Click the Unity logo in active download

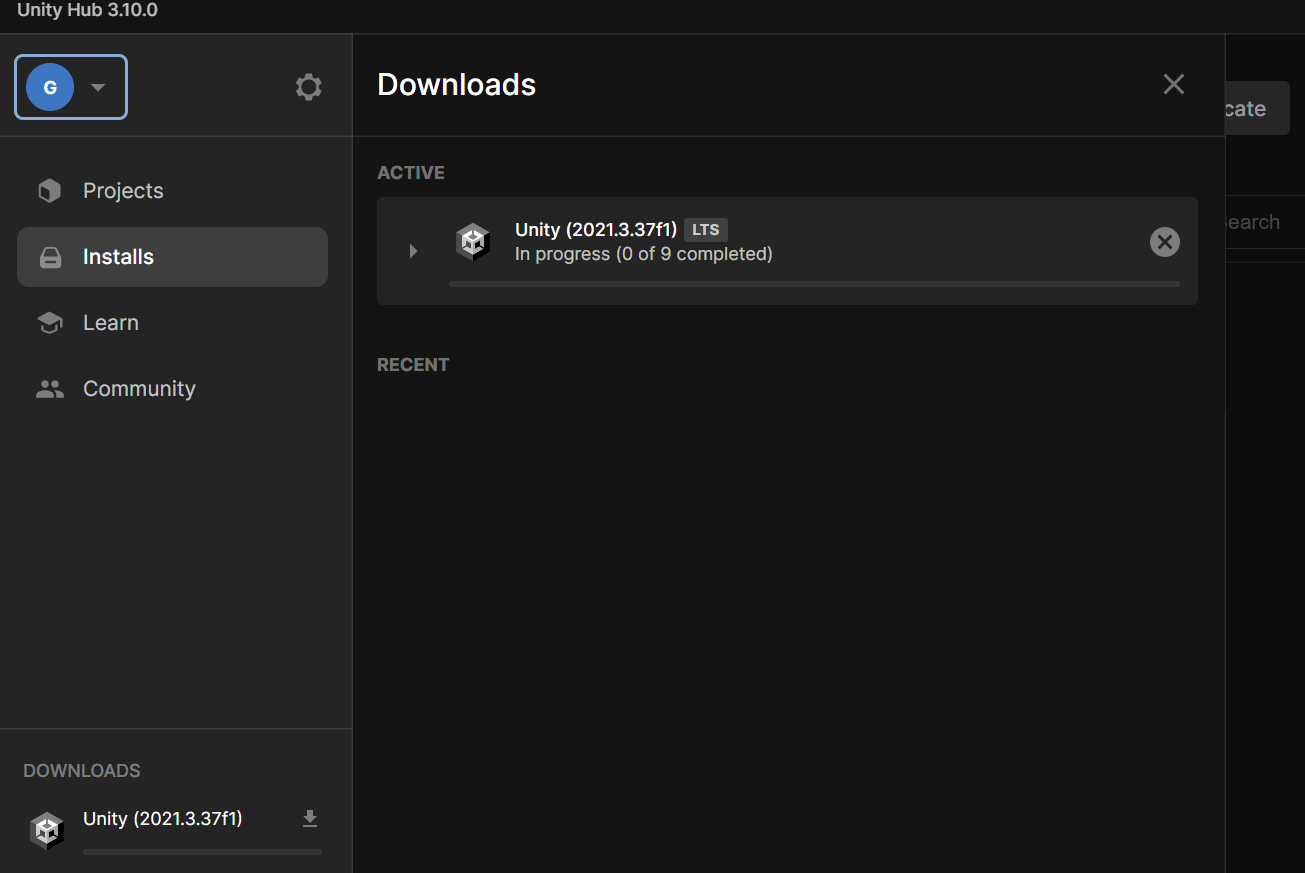(473, 242)
